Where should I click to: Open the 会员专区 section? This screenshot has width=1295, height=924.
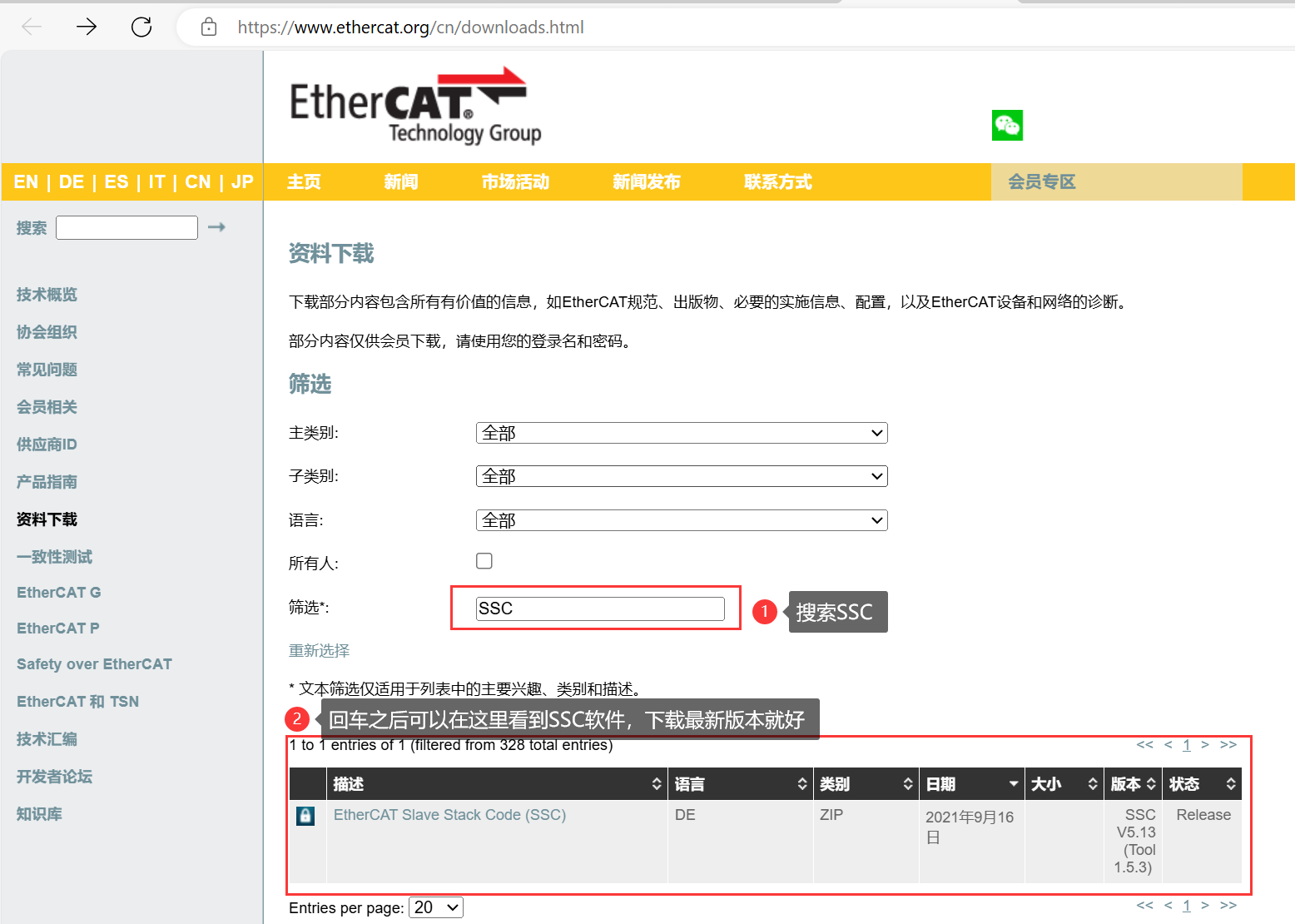(1040, 181)
